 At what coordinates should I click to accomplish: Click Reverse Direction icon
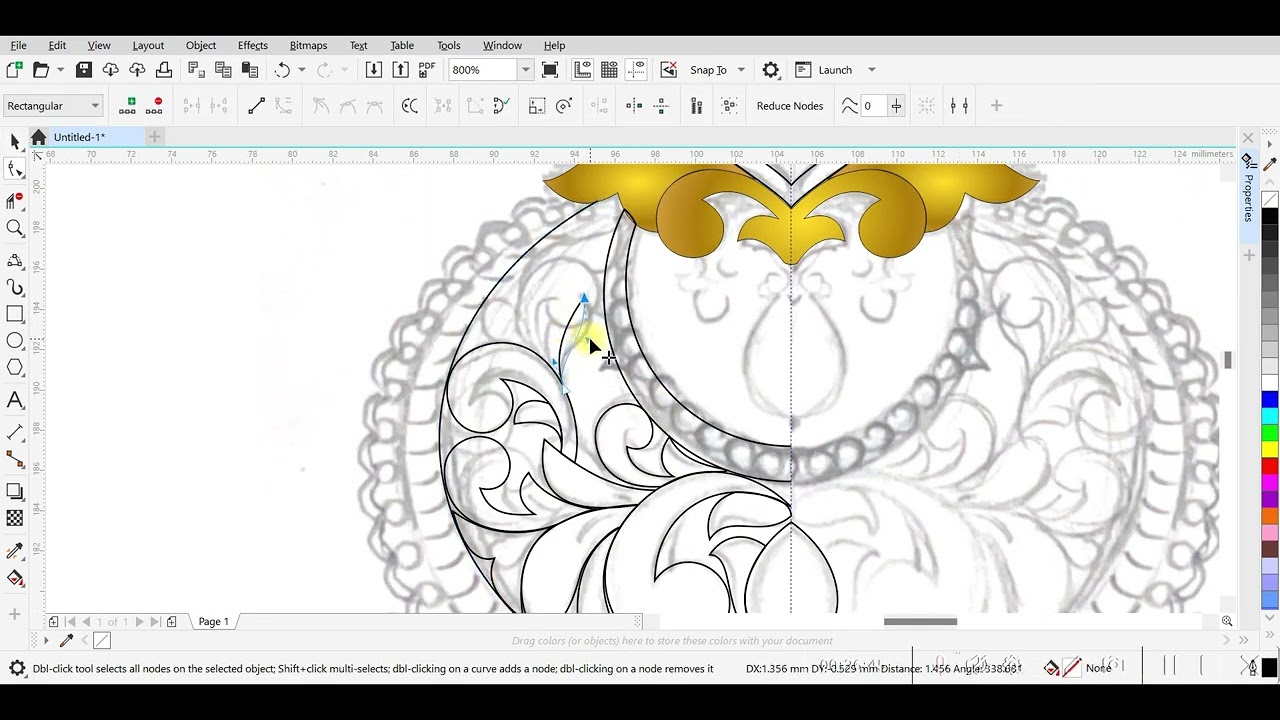coord(409,106)
